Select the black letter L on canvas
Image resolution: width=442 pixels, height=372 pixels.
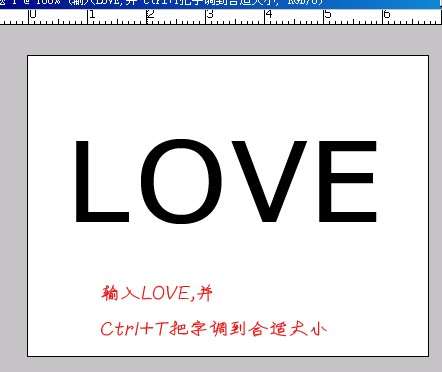(x=102, y=181)
